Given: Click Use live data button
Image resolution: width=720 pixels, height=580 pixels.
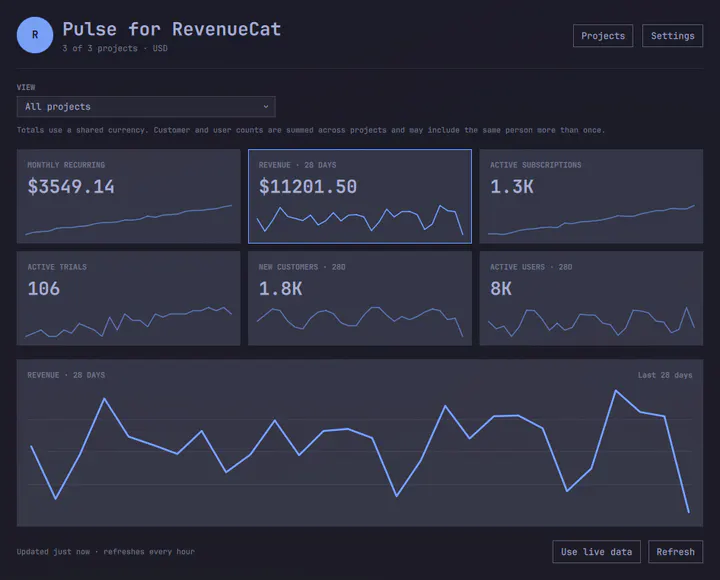Looking at the screenshot, I should (x=596, y=552).
